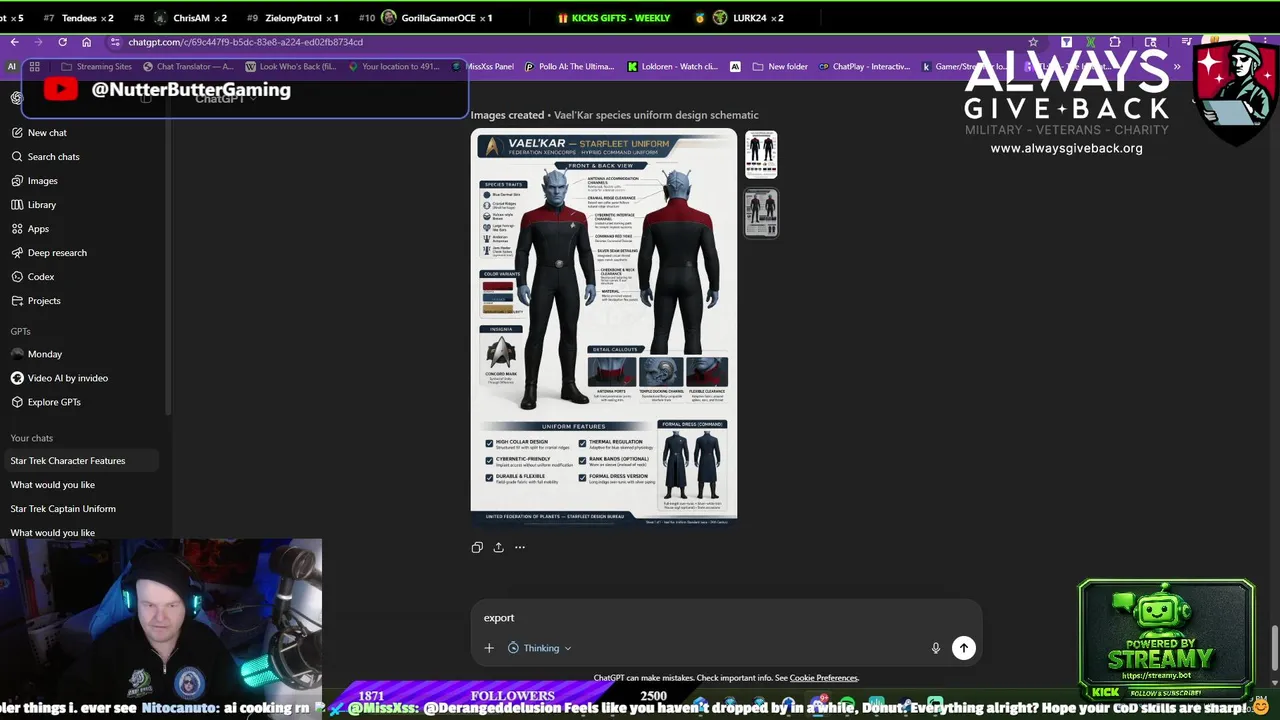Select the Monday GPT
Screen dimensions: 1280x720
click(38, 354)
